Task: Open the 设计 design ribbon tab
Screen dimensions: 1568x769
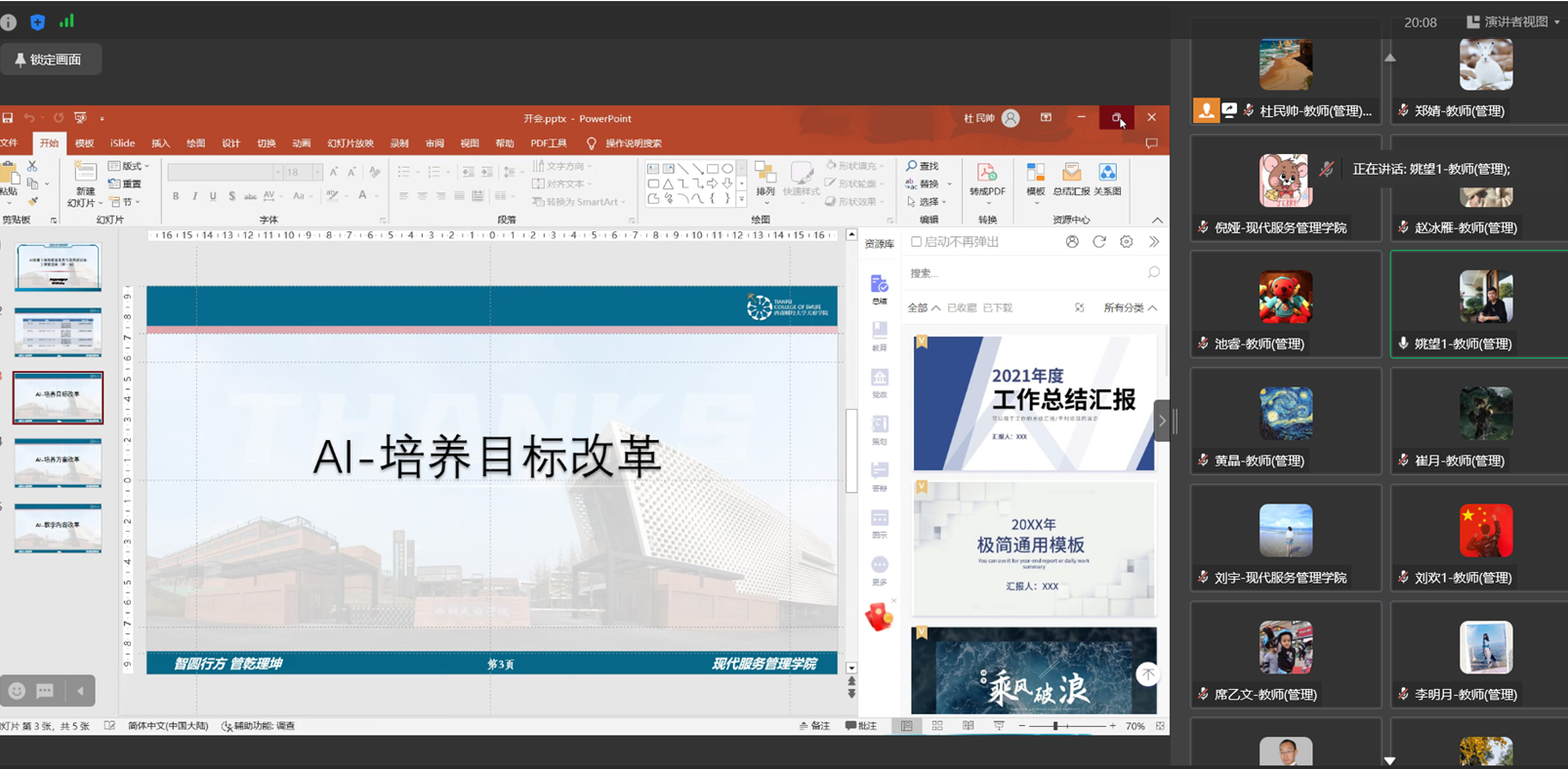Action: click(x=230, y=143)
